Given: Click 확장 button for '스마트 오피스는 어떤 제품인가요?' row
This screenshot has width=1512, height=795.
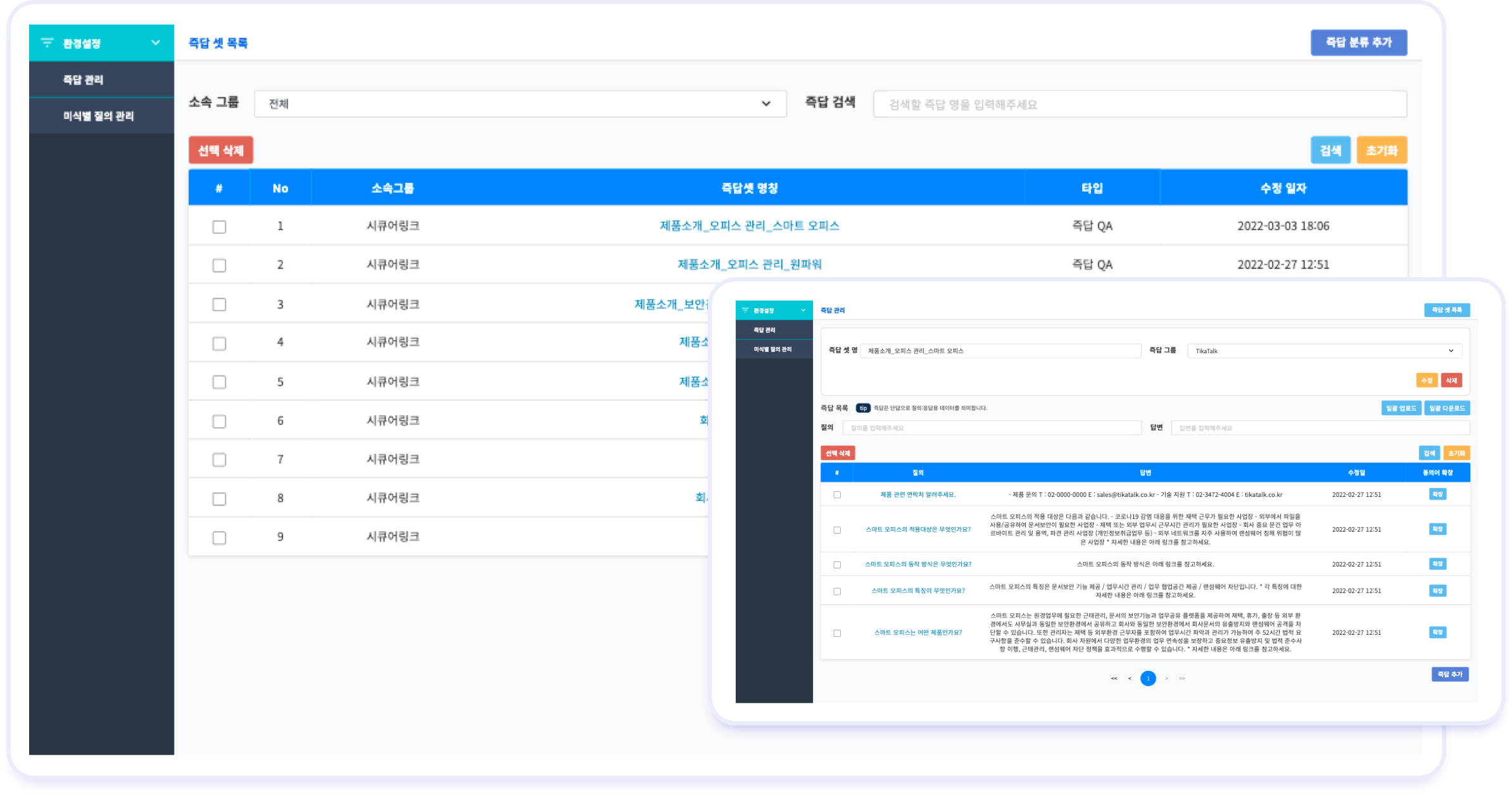Looking at the screenshot, I should tap(1437, 632).
